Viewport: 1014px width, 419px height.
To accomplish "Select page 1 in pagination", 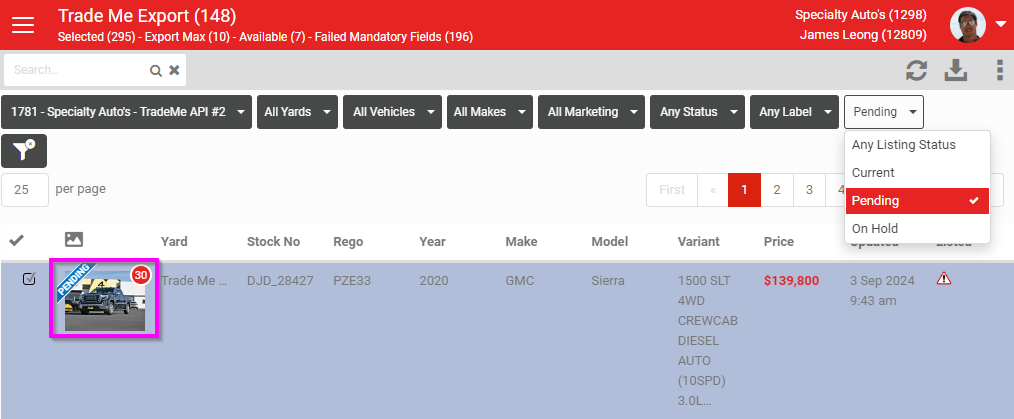I will [744, 190].
